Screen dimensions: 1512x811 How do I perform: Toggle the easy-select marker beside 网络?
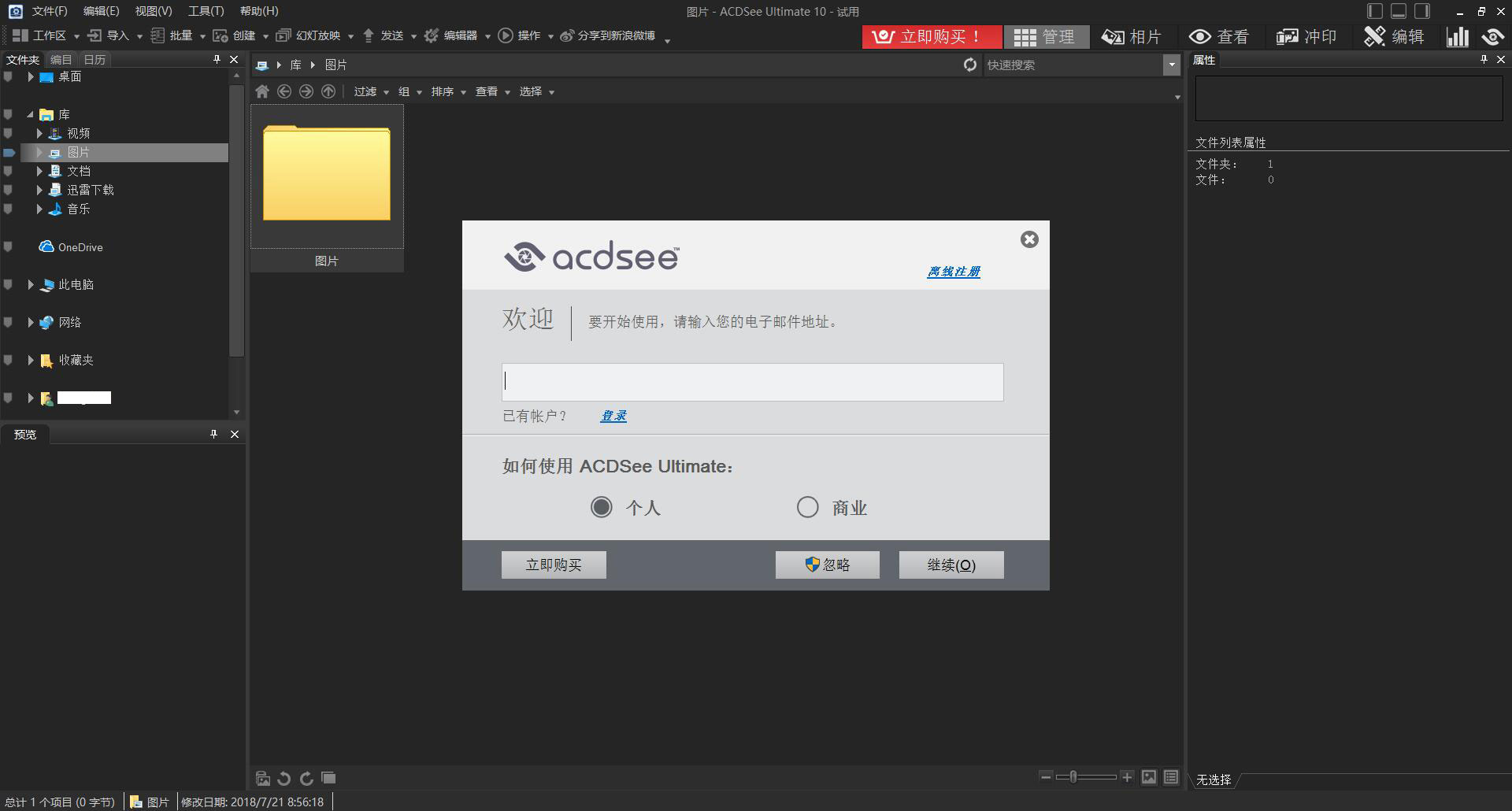pos(8,322)
